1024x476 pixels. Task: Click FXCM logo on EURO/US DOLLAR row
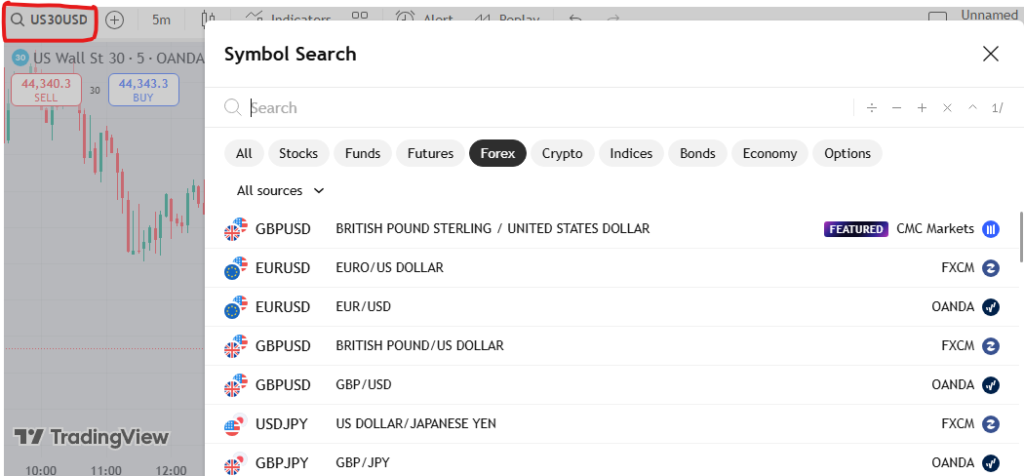tap(991, 268)
